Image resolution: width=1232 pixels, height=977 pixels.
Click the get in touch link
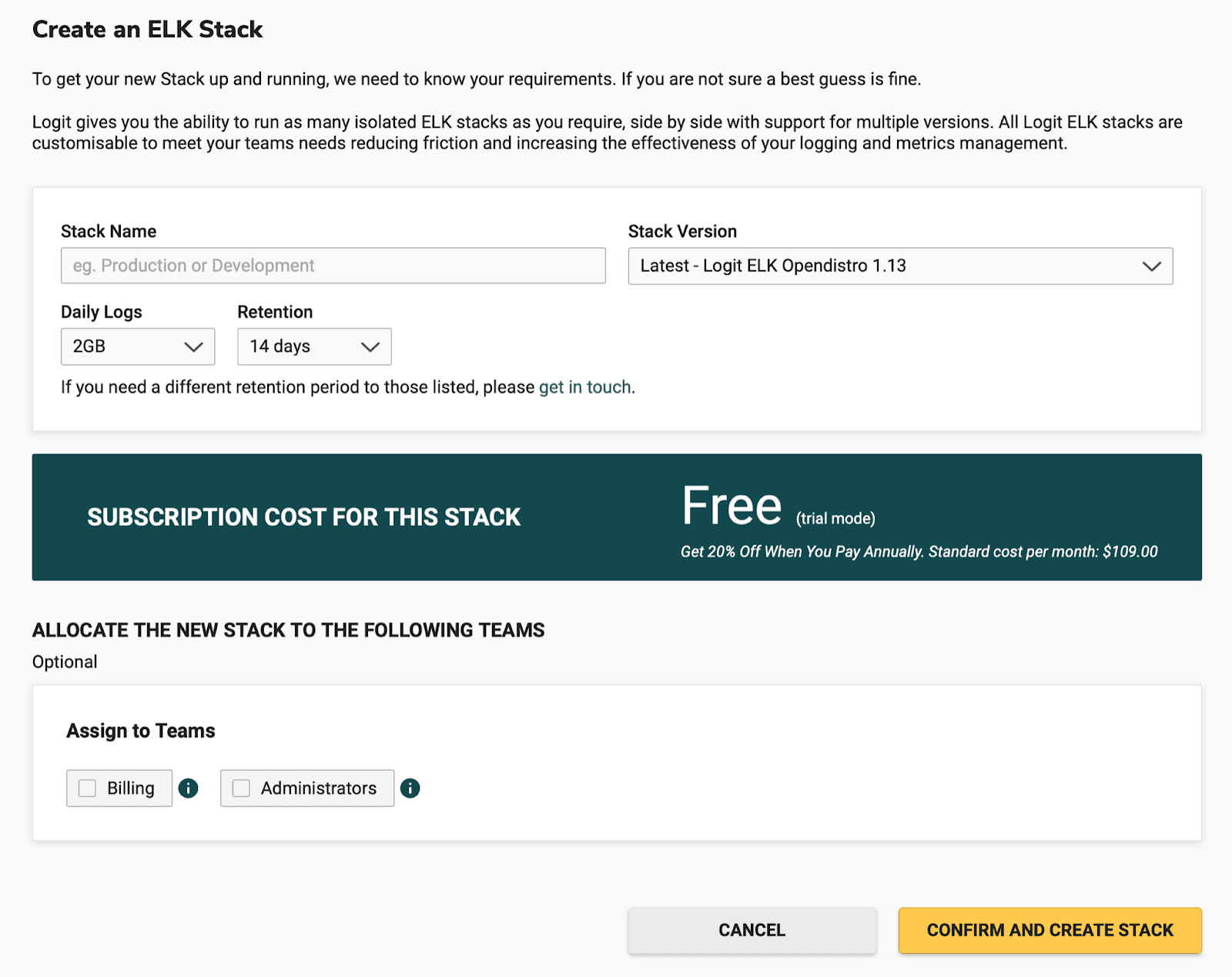(584, 386)
